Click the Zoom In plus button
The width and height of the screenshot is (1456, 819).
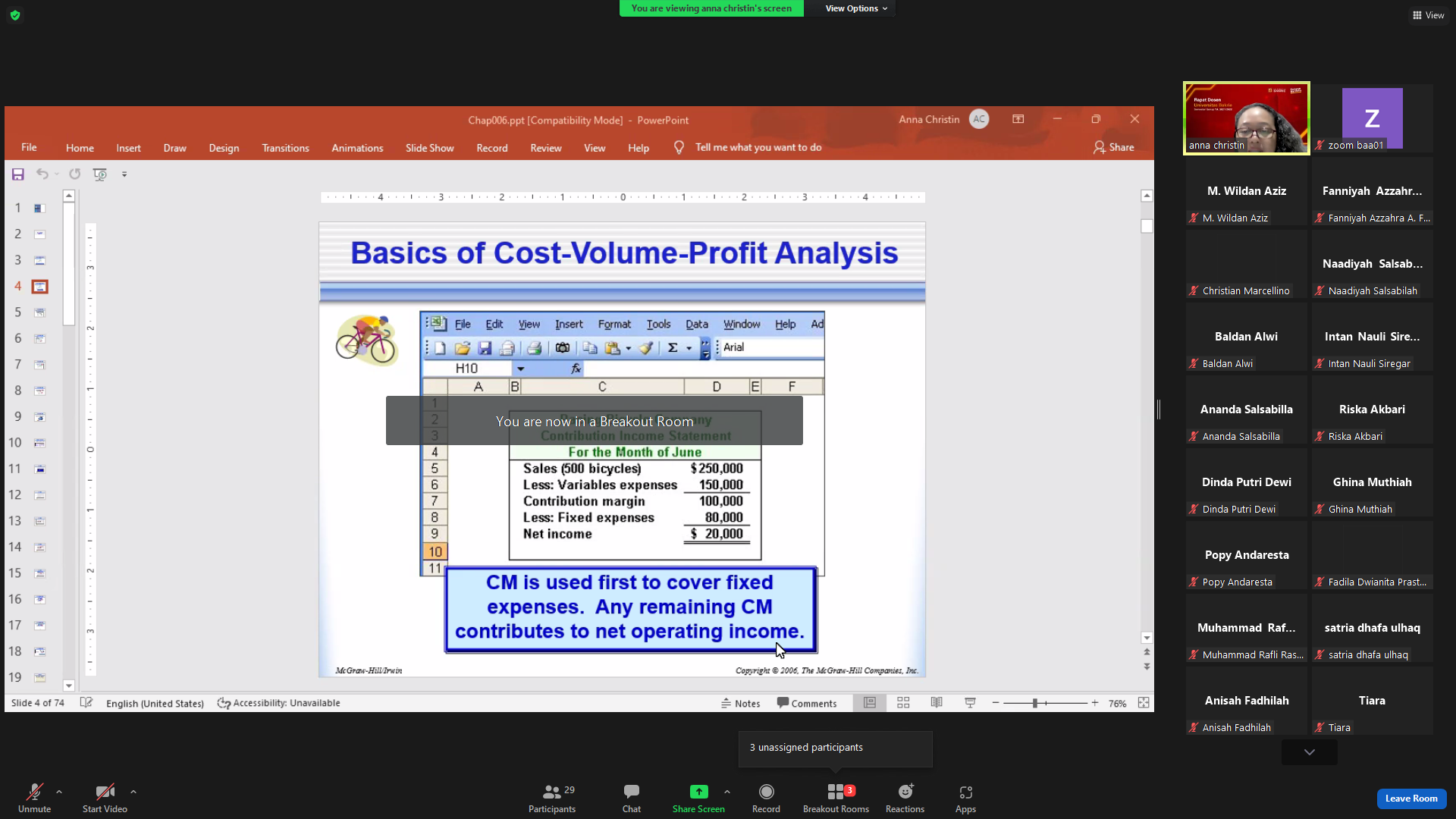(1095, 703)
